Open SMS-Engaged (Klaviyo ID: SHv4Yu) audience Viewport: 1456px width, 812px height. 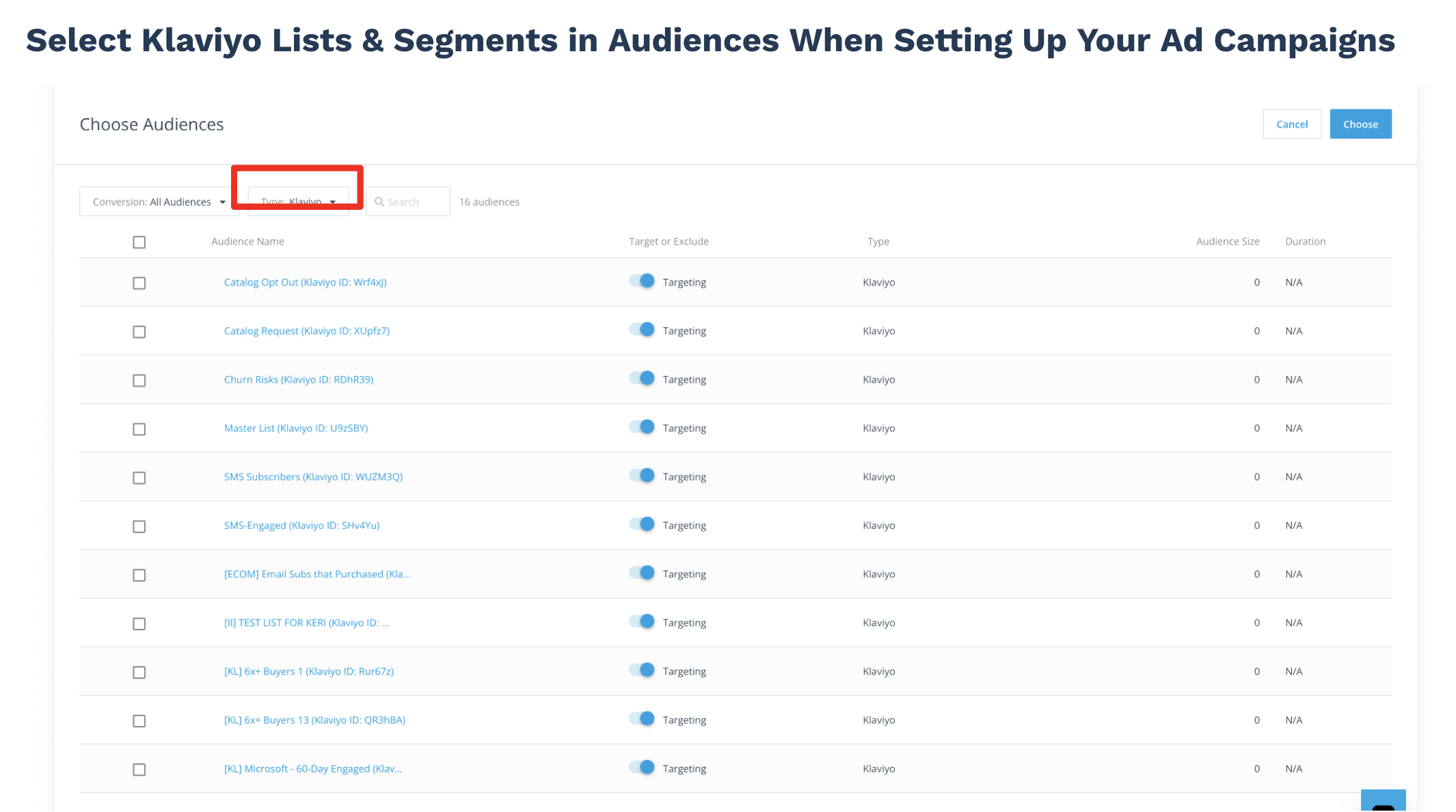(302, 525)
